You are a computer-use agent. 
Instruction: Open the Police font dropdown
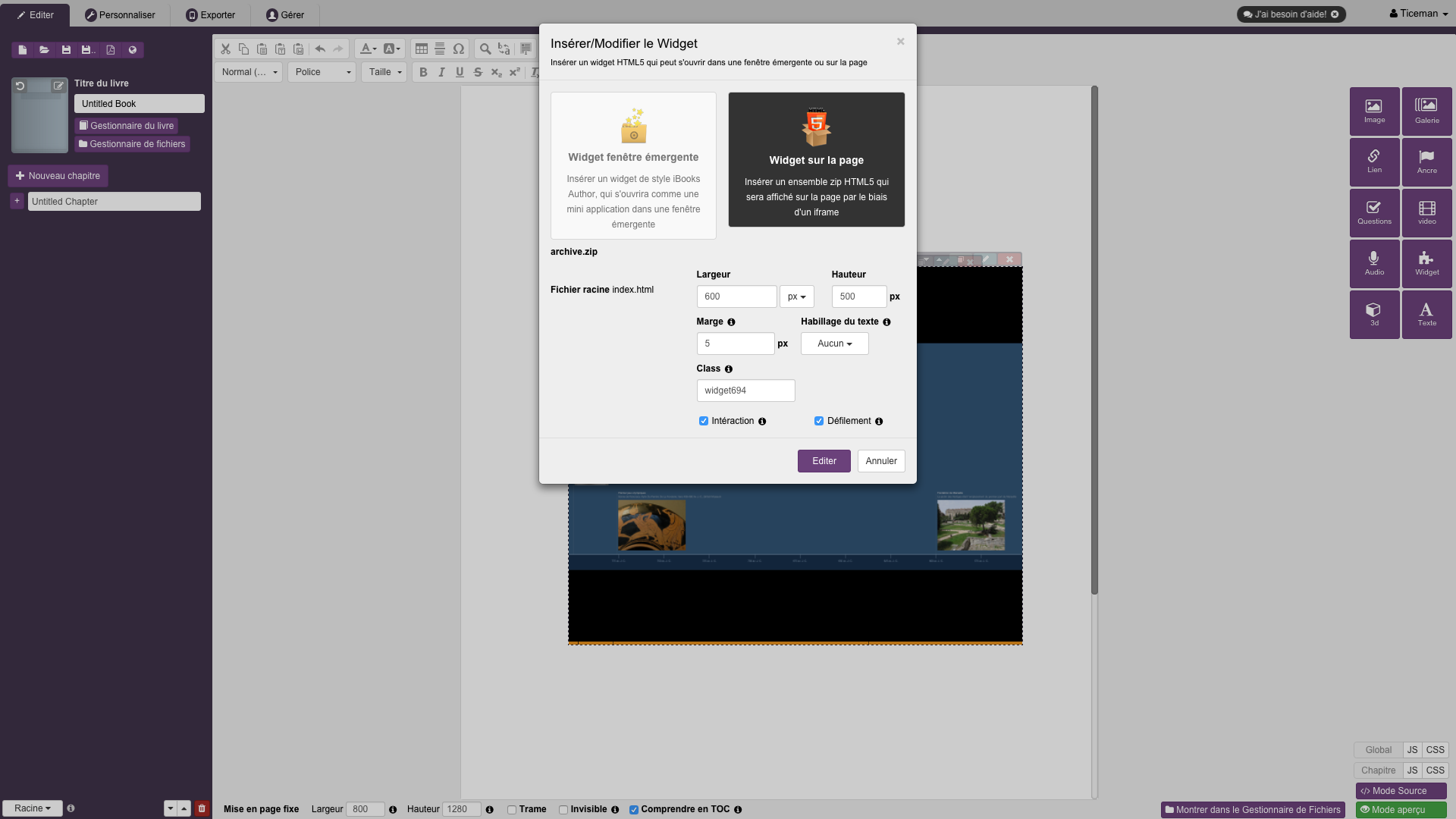click(322, 72)
